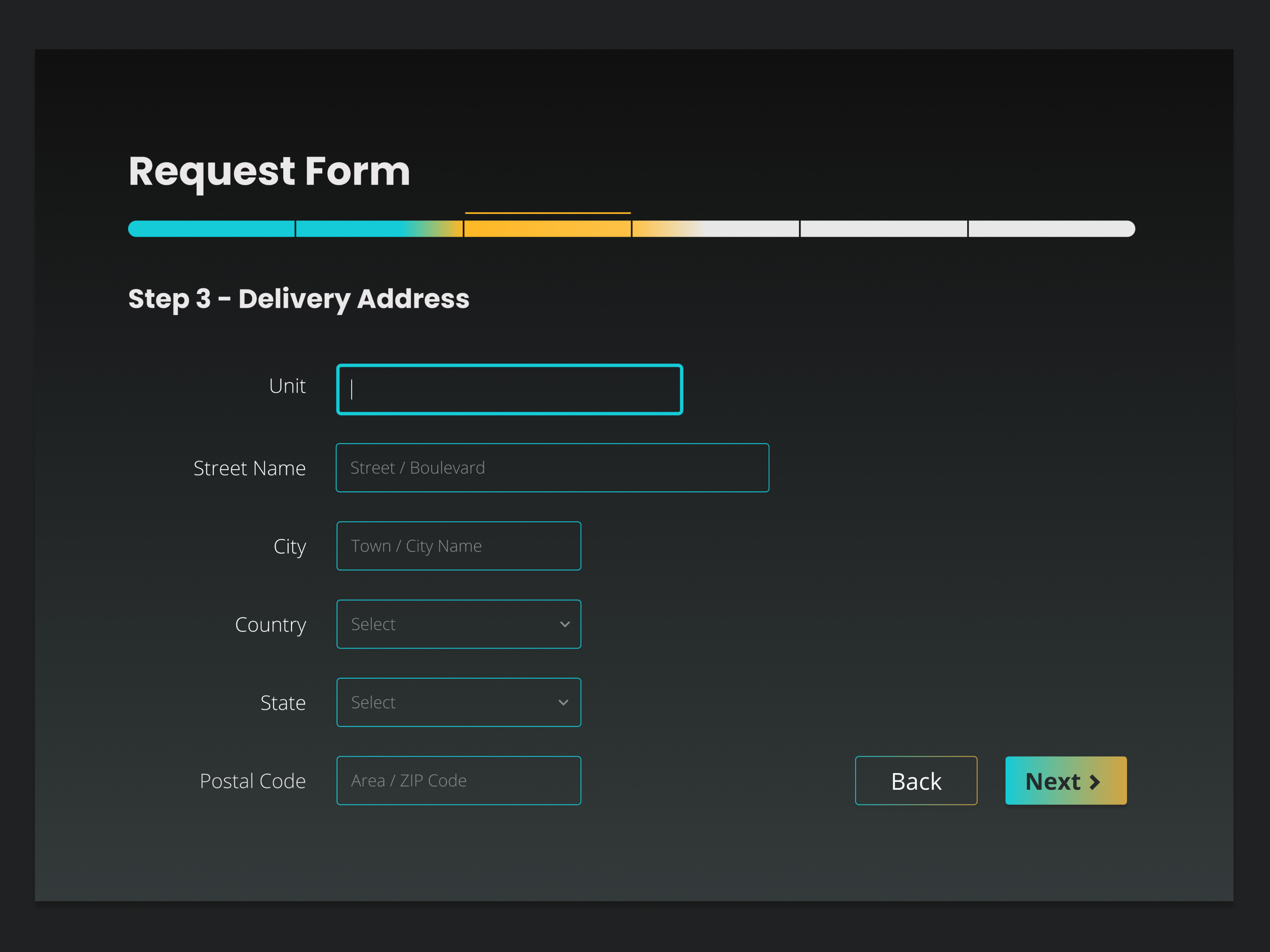Open the Country select dropdown
The height and width of the screenshot is (952, 1270).
click(x=448, y=624)
